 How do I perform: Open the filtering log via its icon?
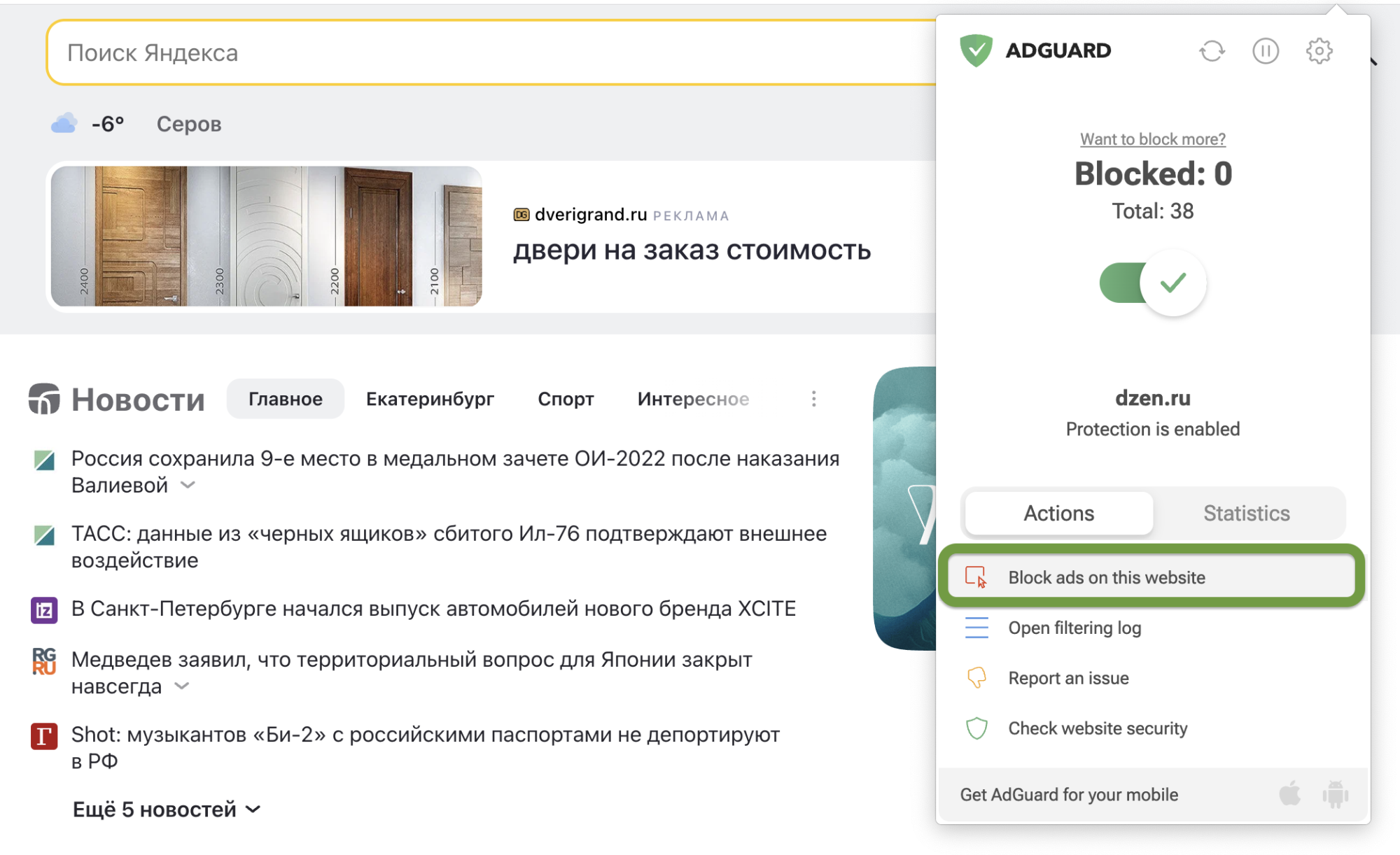[x=976, y=628]
